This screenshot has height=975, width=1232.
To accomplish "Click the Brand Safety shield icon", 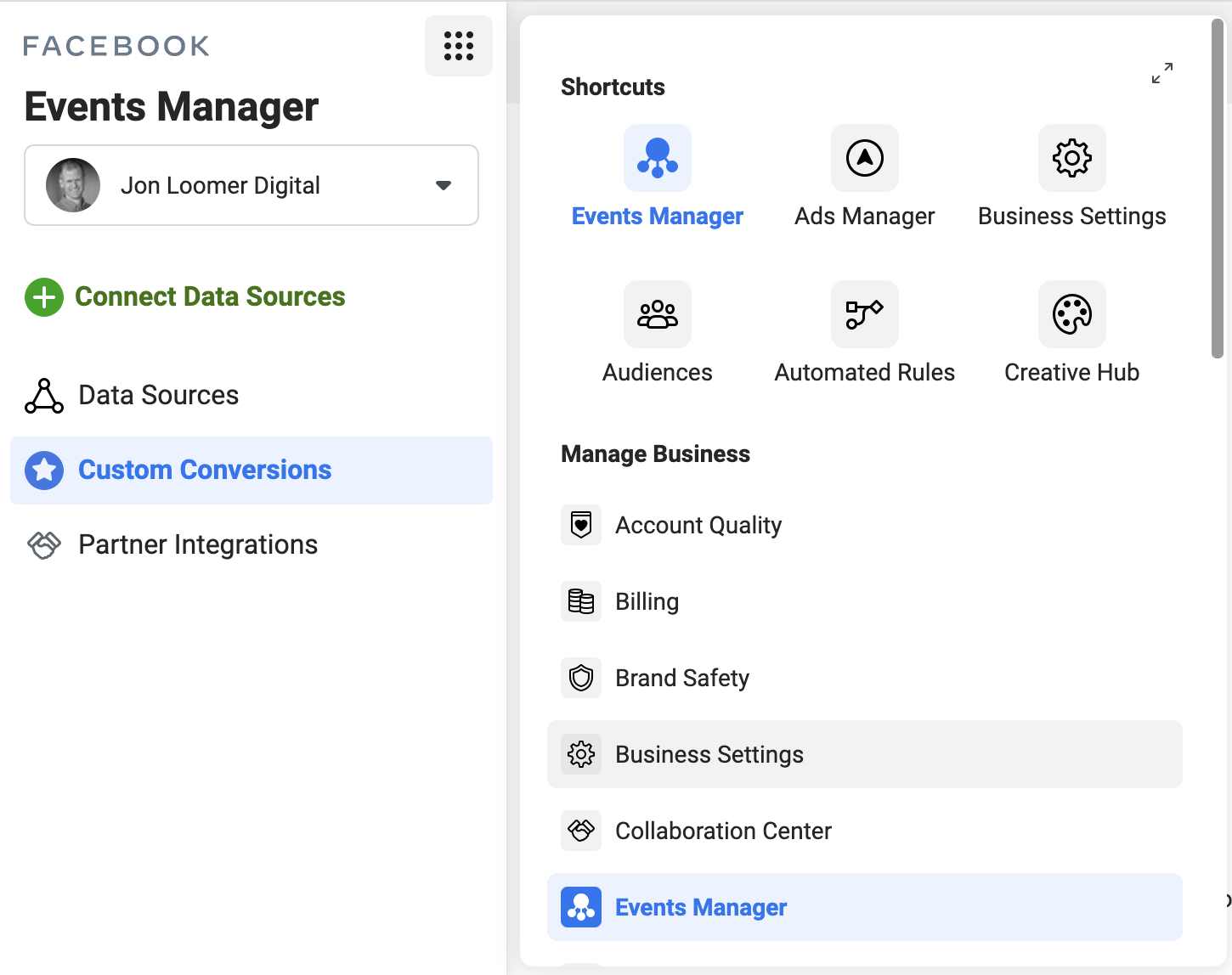I will point(581,678).
